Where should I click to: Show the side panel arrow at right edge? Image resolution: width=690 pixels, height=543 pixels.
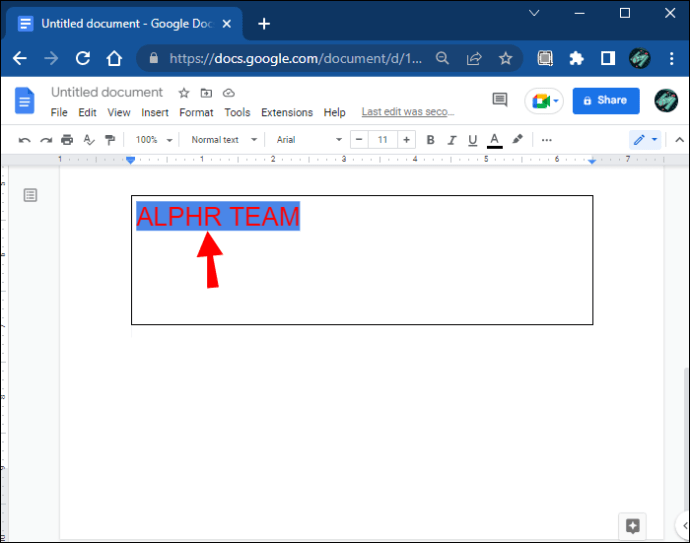coord(685,525)
